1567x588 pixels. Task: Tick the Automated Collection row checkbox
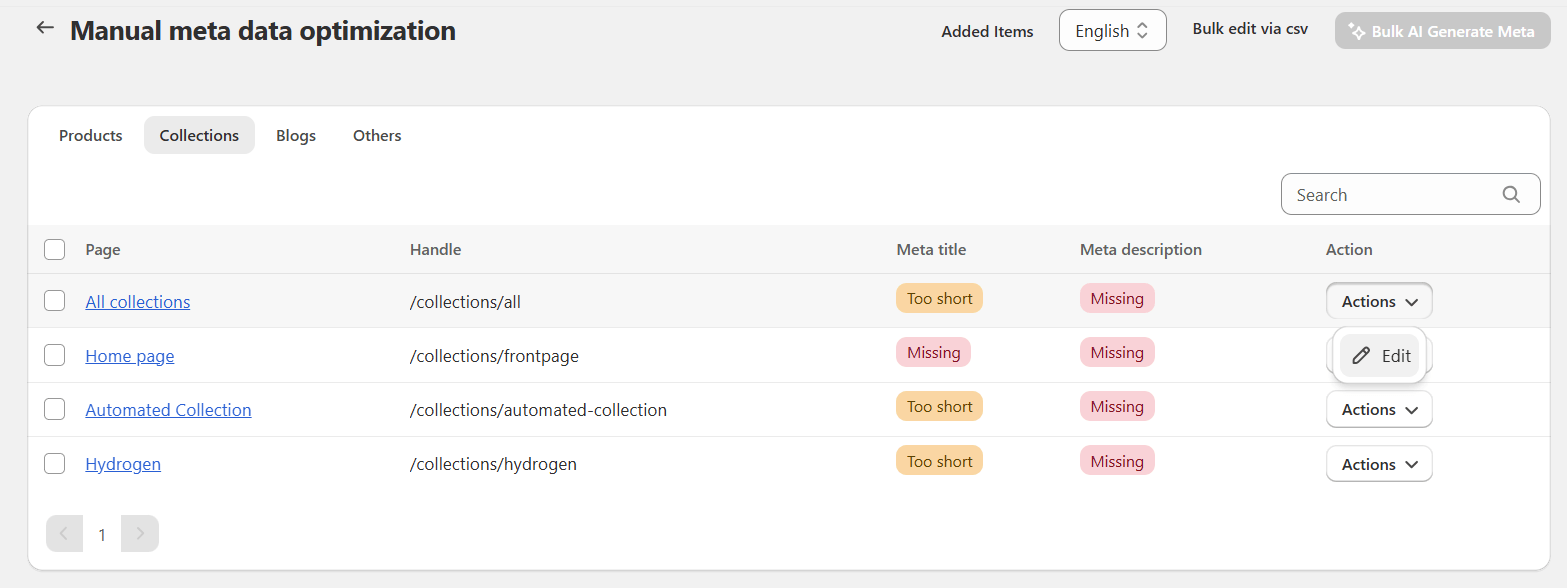(55, 409)
